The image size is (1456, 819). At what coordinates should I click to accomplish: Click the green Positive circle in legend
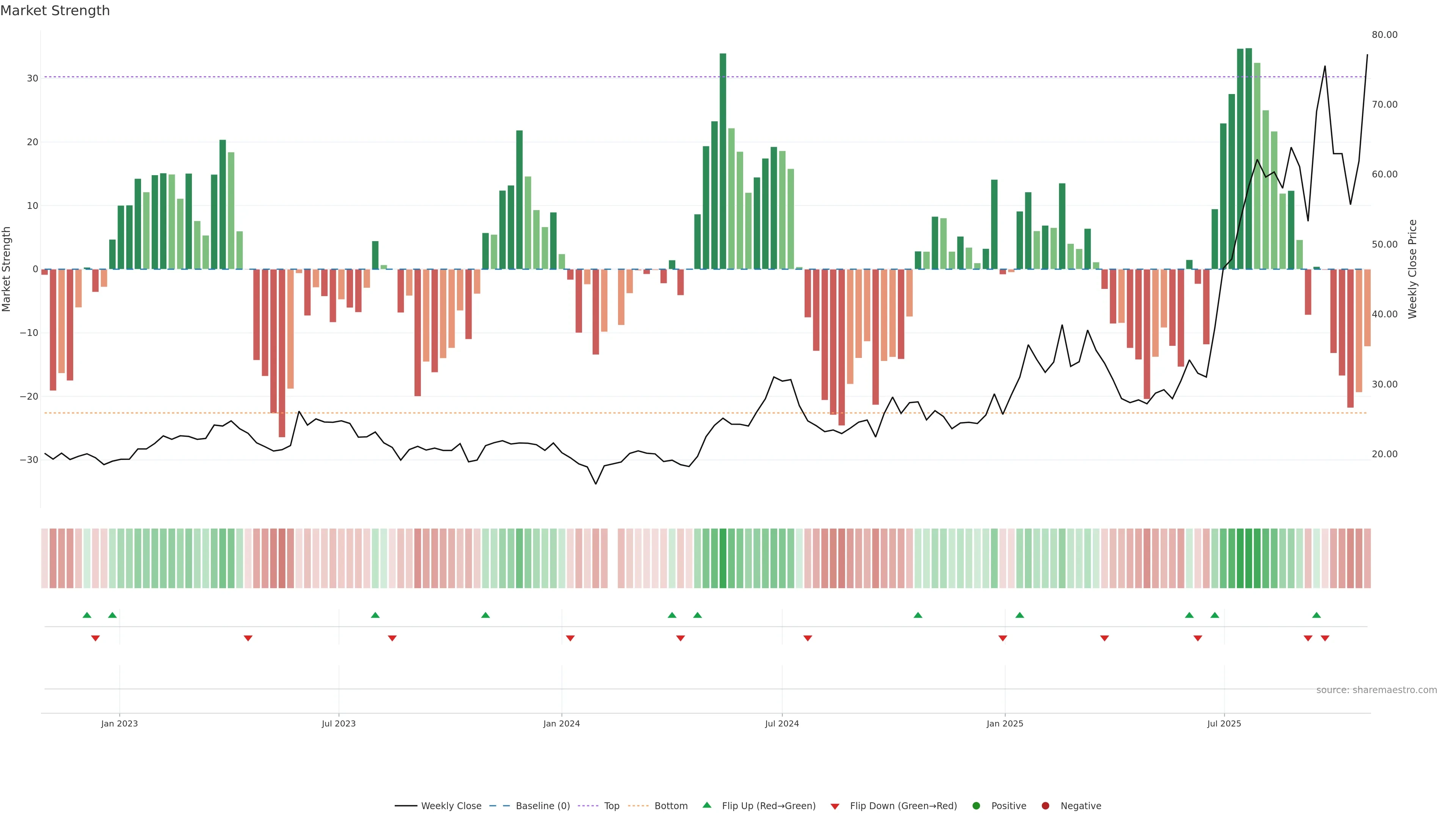point(976,806)
